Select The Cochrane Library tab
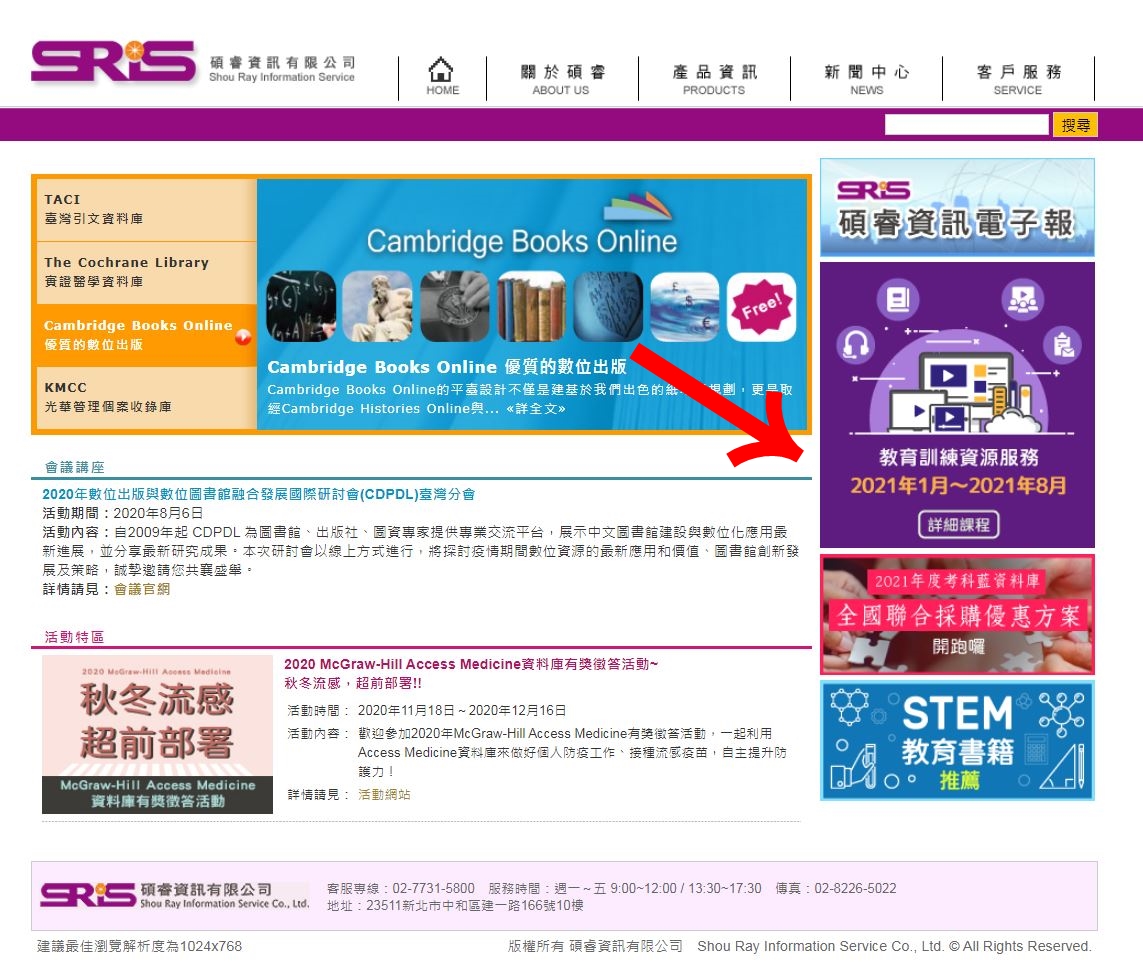The width and height of the screenshot is (1143, 963). point(146,272)
